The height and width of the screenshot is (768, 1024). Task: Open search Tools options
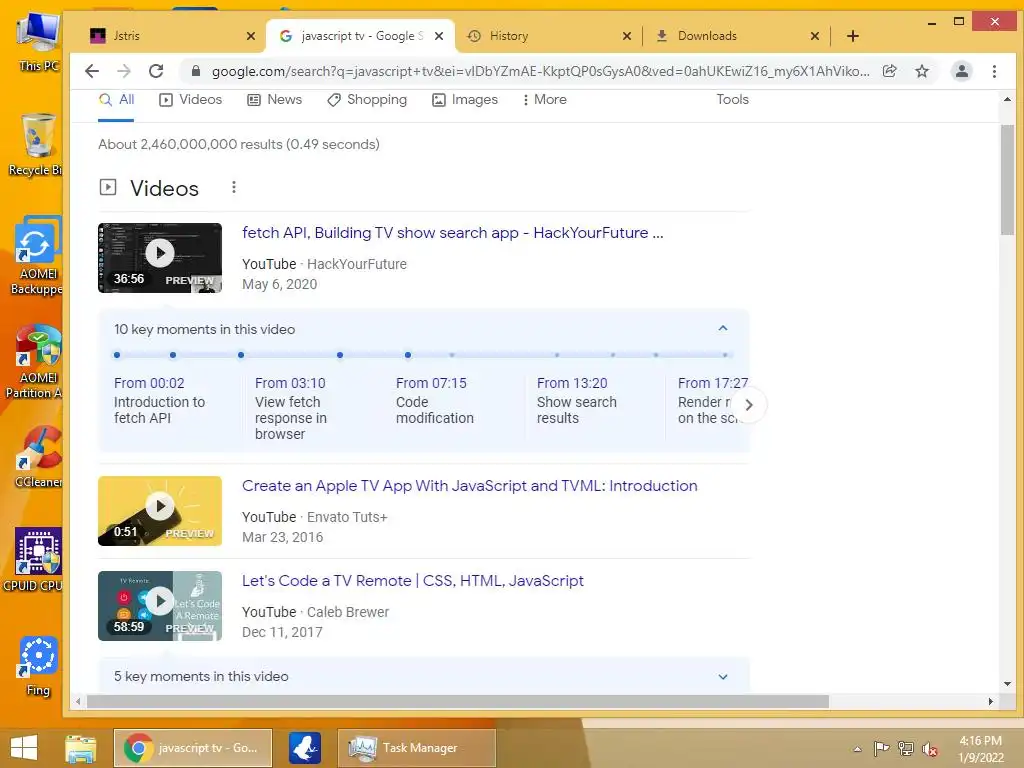[x=732, y=100]
